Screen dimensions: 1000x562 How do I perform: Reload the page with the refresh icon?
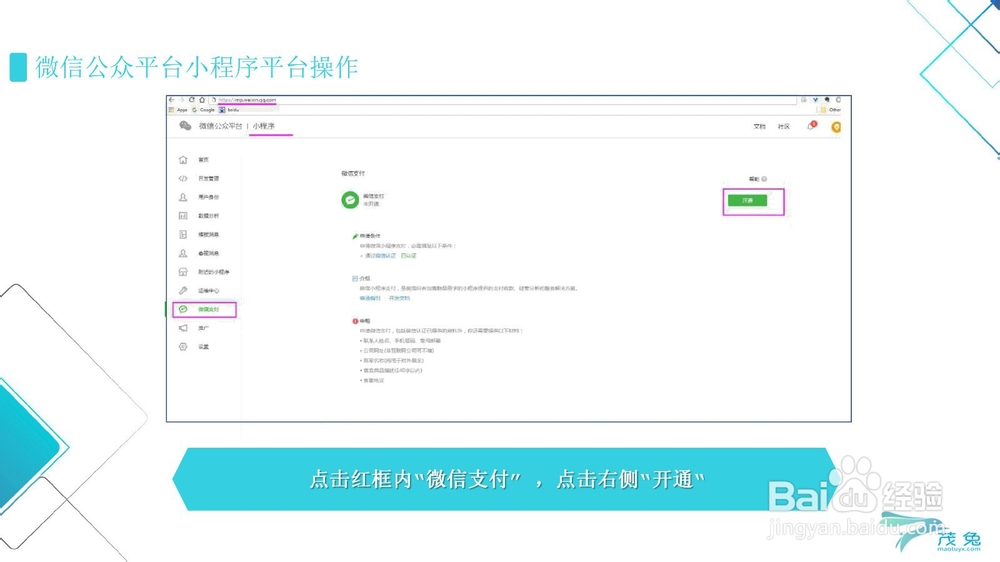click(x=191, y=100)
